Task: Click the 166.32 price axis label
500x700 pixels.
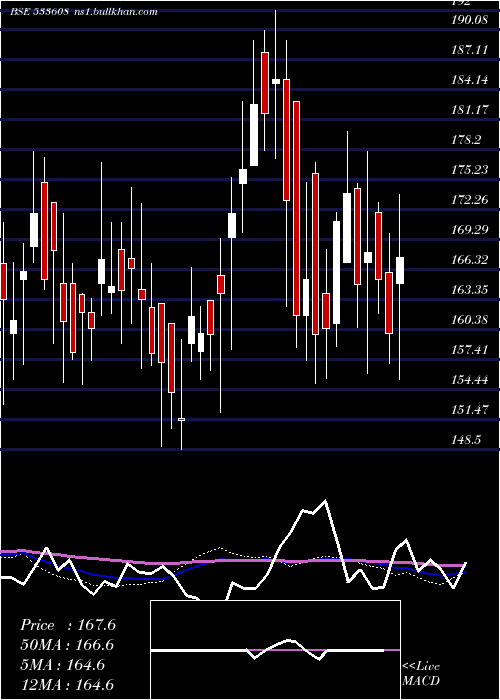Action: (x=470, y=260)
